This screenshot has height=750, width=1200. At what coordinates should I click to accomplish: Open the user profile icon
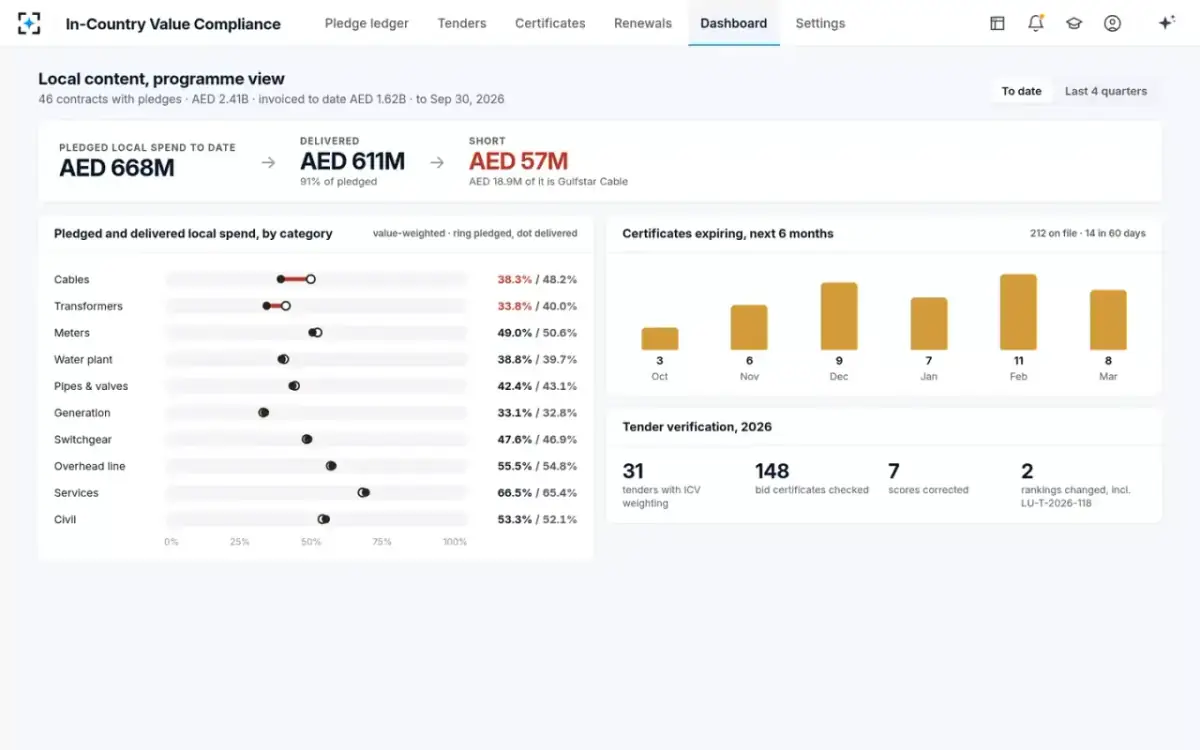(x=1112, y=23)
